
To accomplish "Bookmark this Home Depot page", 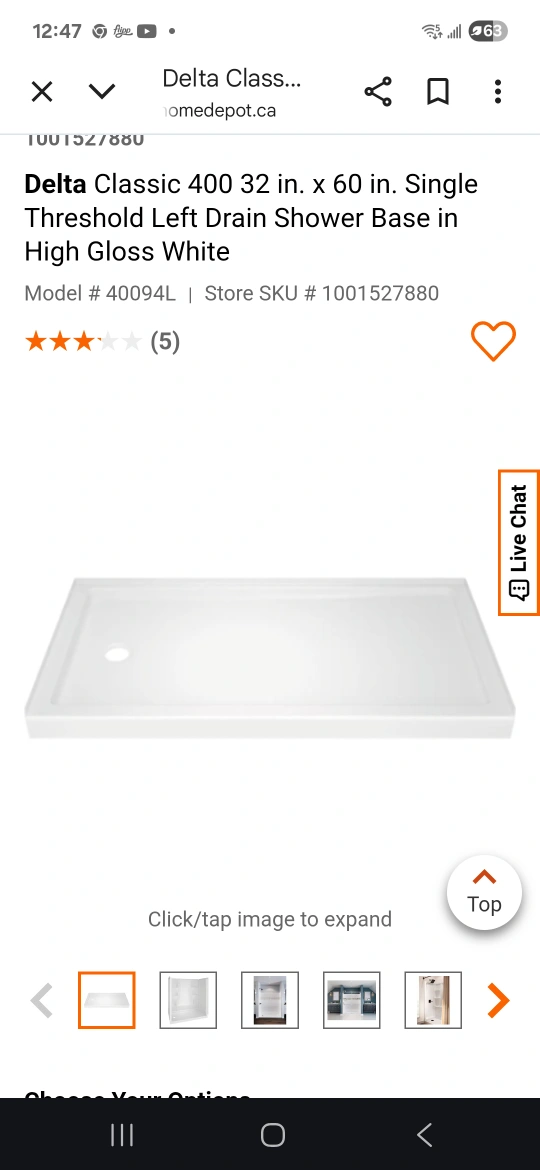I will coord(438,92).
